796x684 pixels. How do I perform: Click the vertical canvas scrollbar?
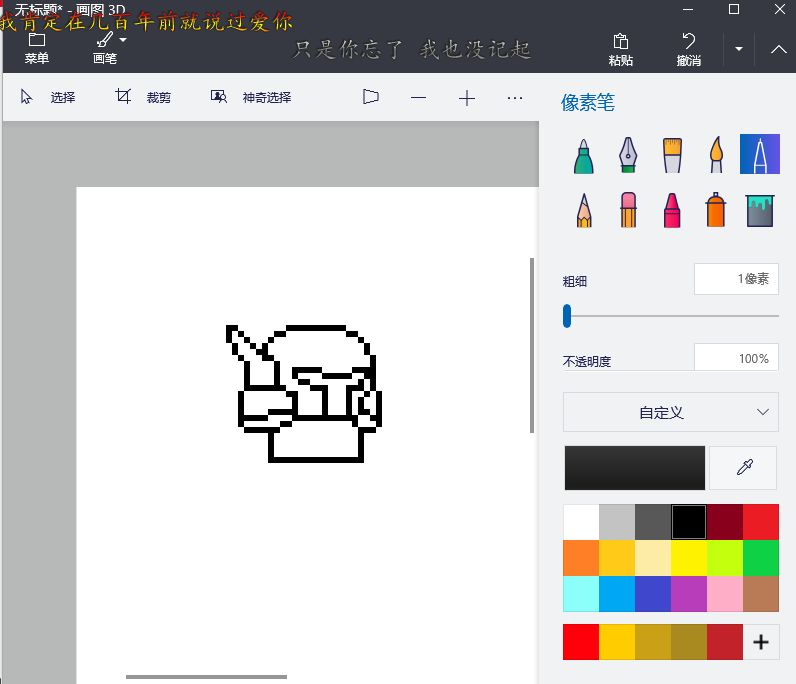point(532,345)
